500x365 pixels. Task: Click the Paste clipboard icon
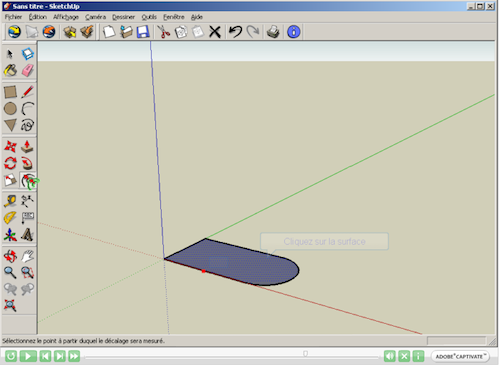coord(198,32)
